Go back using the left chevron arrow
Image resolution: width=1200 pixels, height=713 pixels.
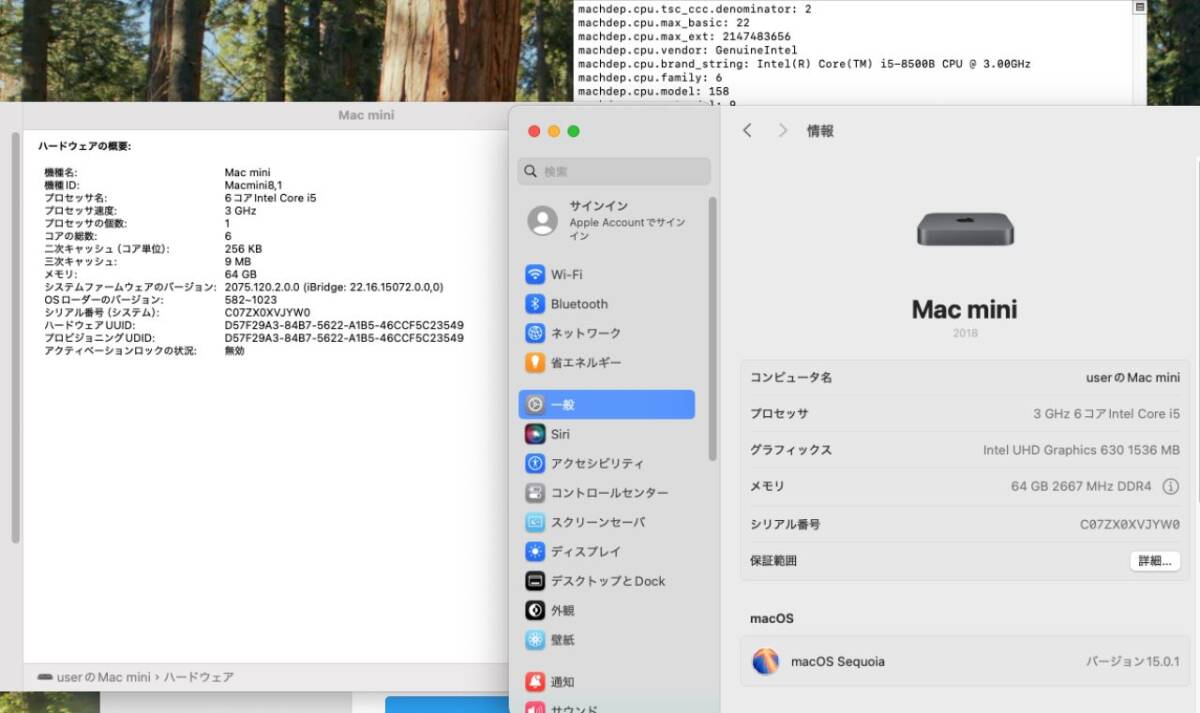pyautogui.click(x=748, y=130)
